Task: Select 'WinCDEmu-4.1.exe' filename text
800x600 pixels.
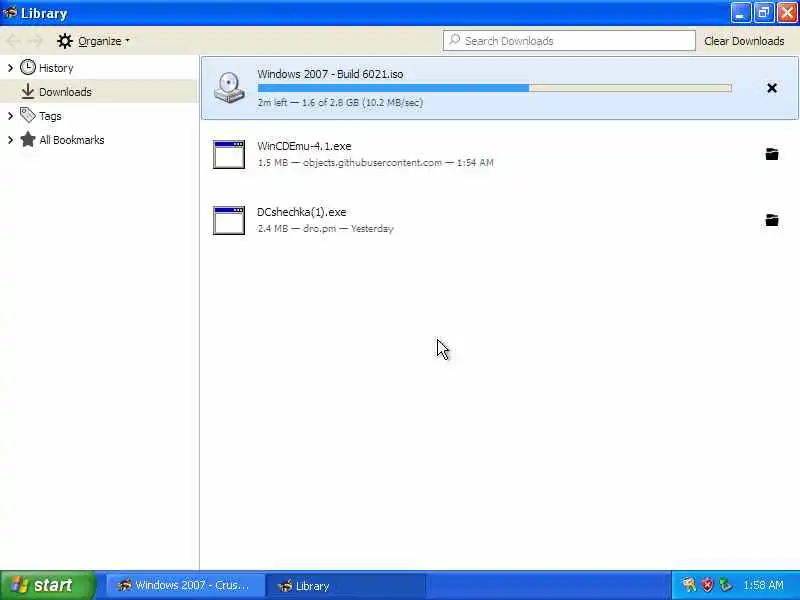Action: coord(304,146)
